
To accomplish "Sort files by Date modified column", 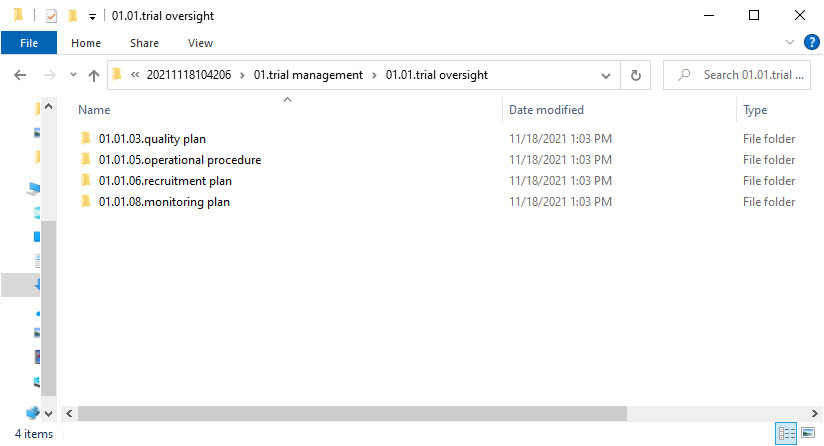I will click(x=546, y=110).
